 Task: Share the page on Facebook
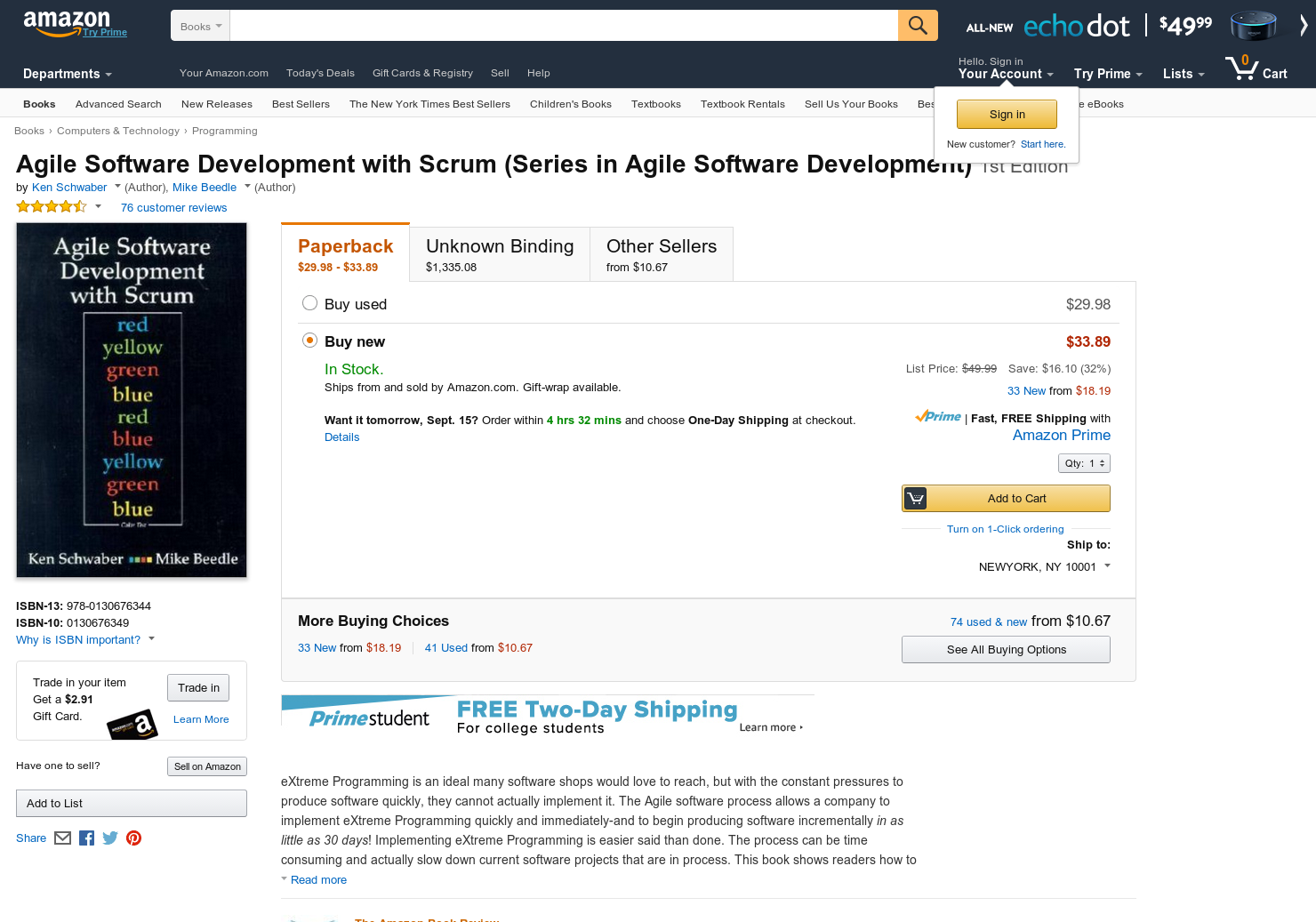(86, 838)
